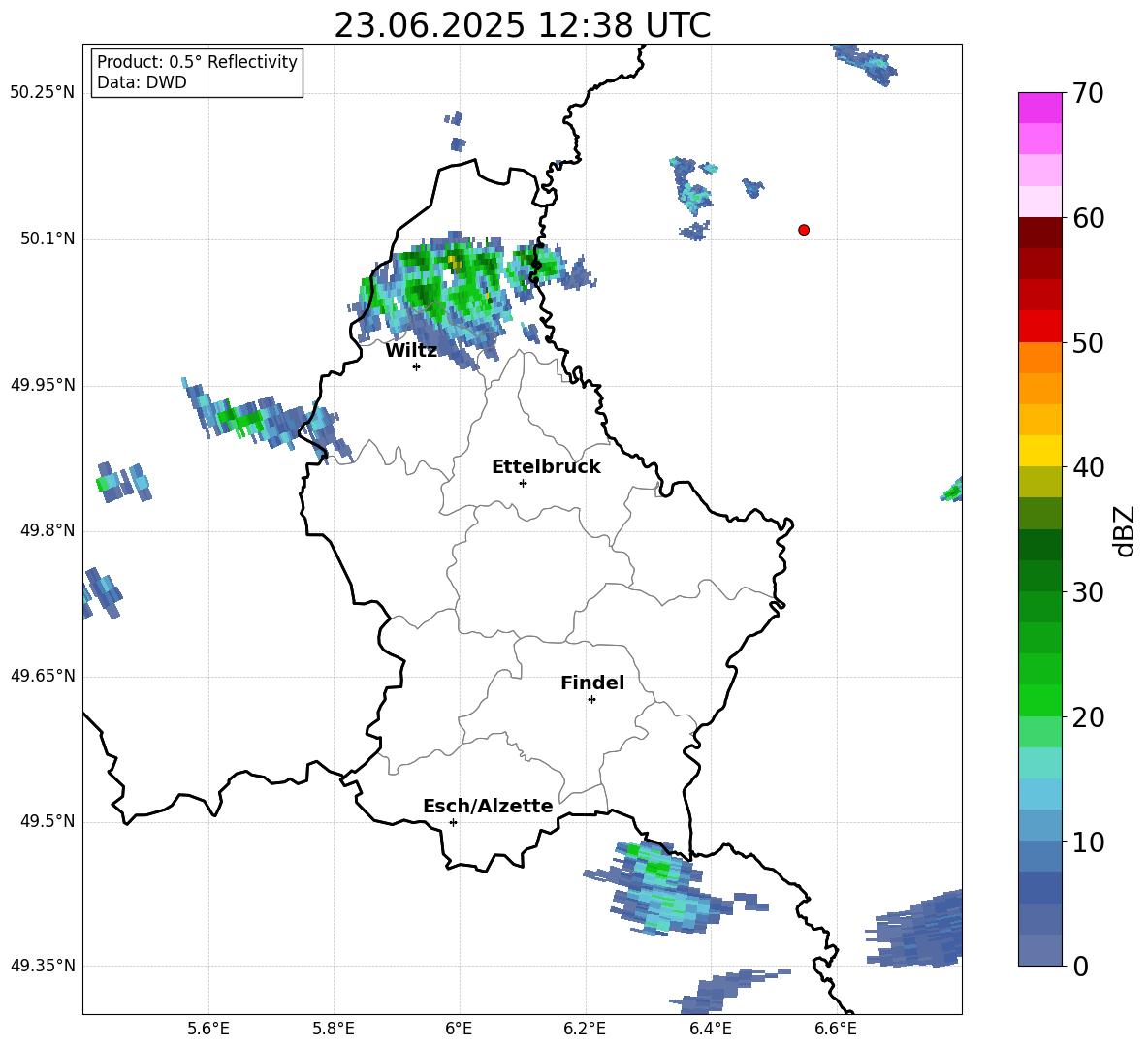Click the bright green colorbar segment at 20

click(1039, 700)
